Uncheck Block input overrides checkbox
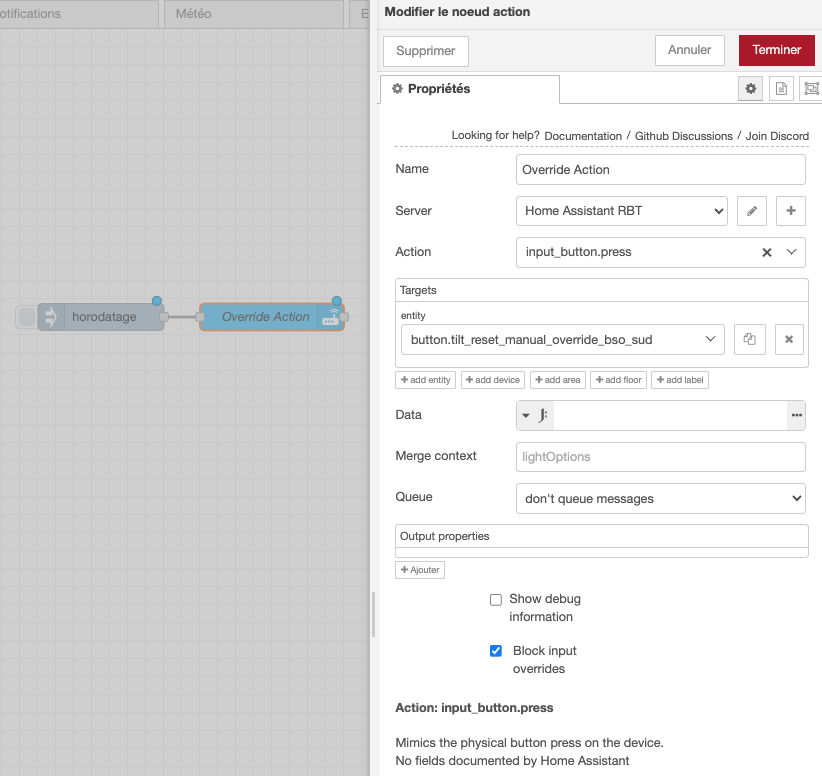The image size is (822, 776). (x=496, y=651)
